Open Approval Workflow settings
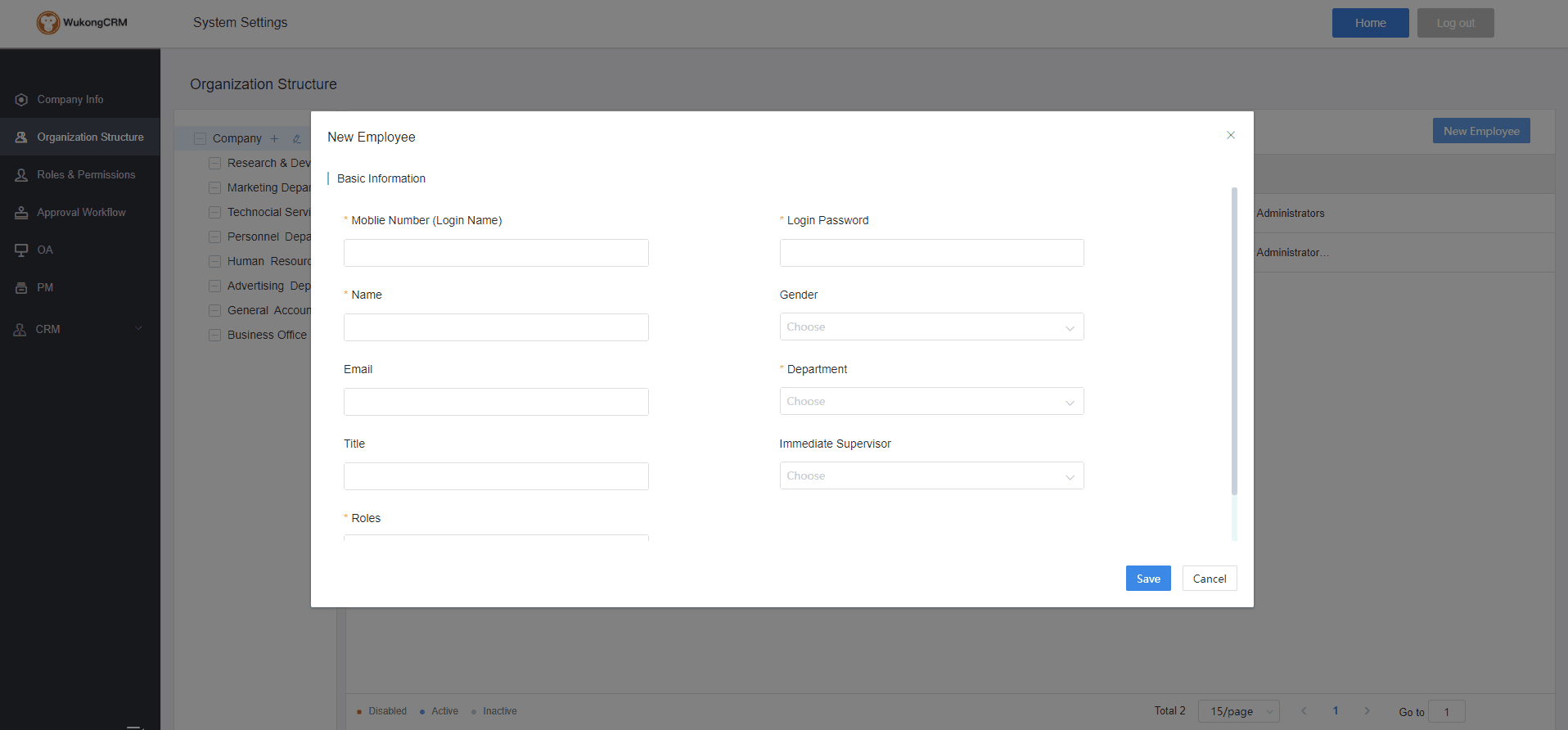Viewport: 1568px width, 730px height. pyautogui.click(x=80, y=212)
